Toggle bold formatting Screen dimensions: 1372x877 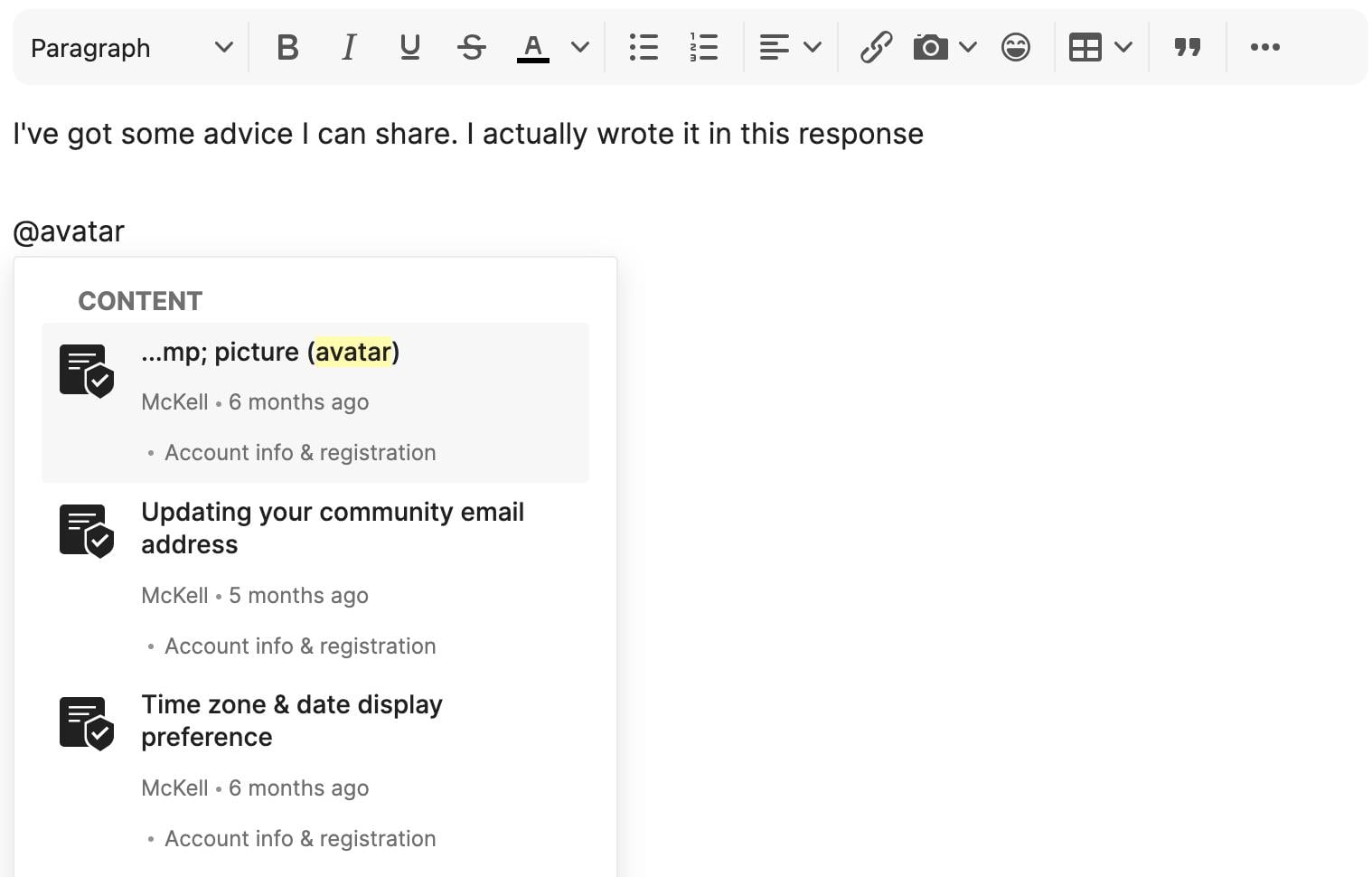(287, 47)
